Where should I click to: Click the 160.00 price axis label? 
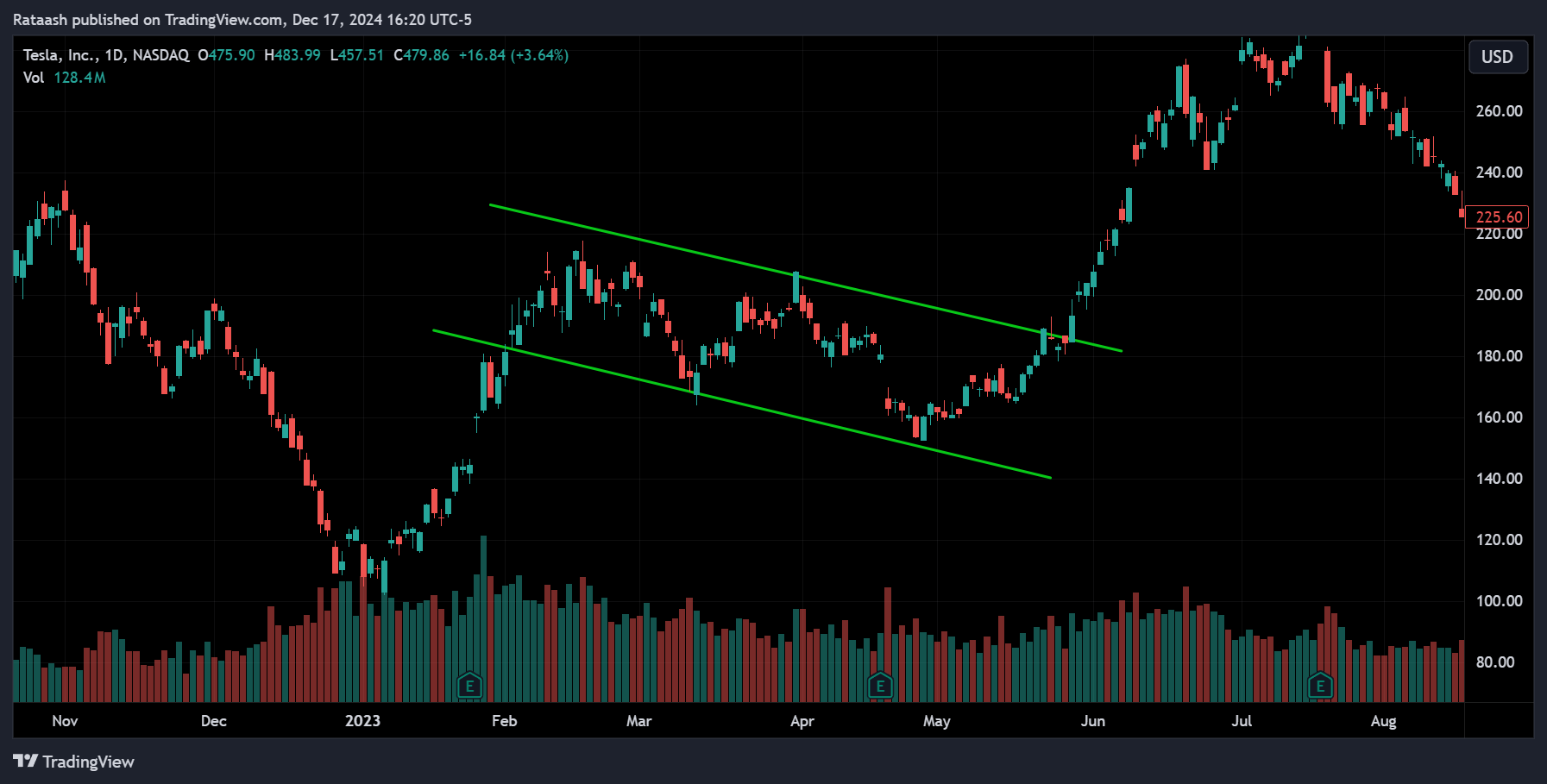1499,417
